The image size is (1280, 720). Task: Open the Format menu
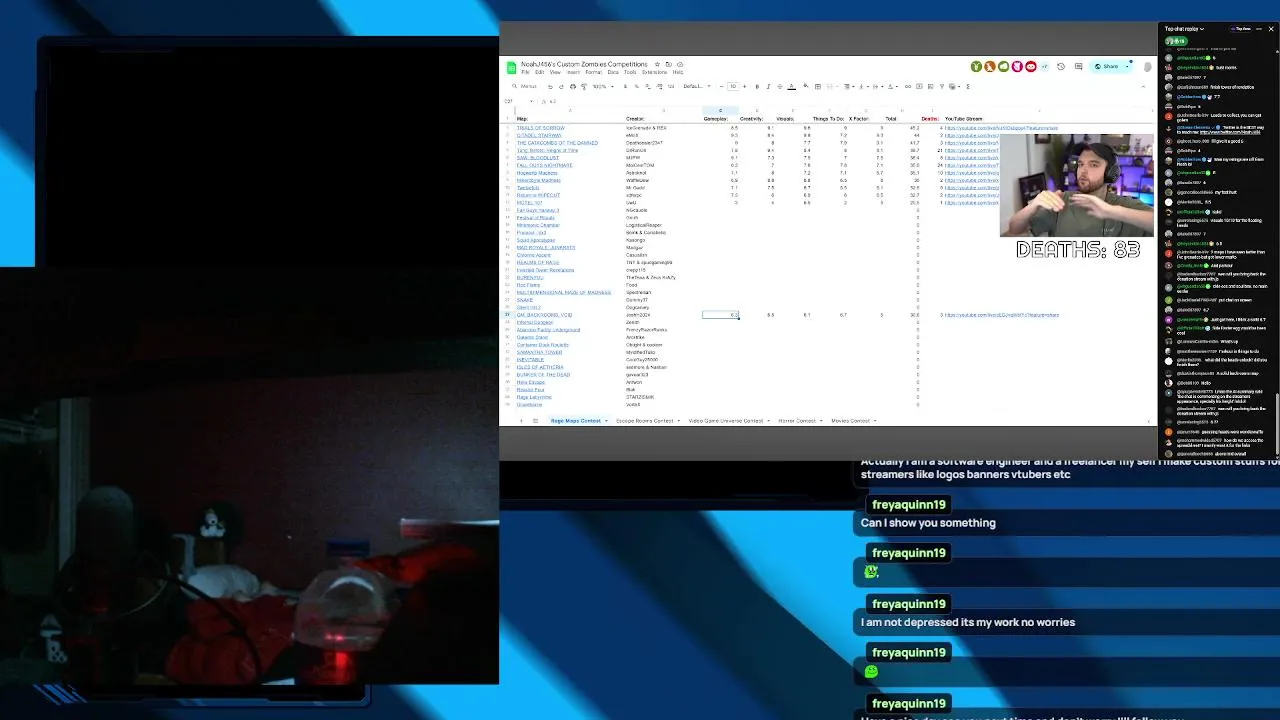593,72
